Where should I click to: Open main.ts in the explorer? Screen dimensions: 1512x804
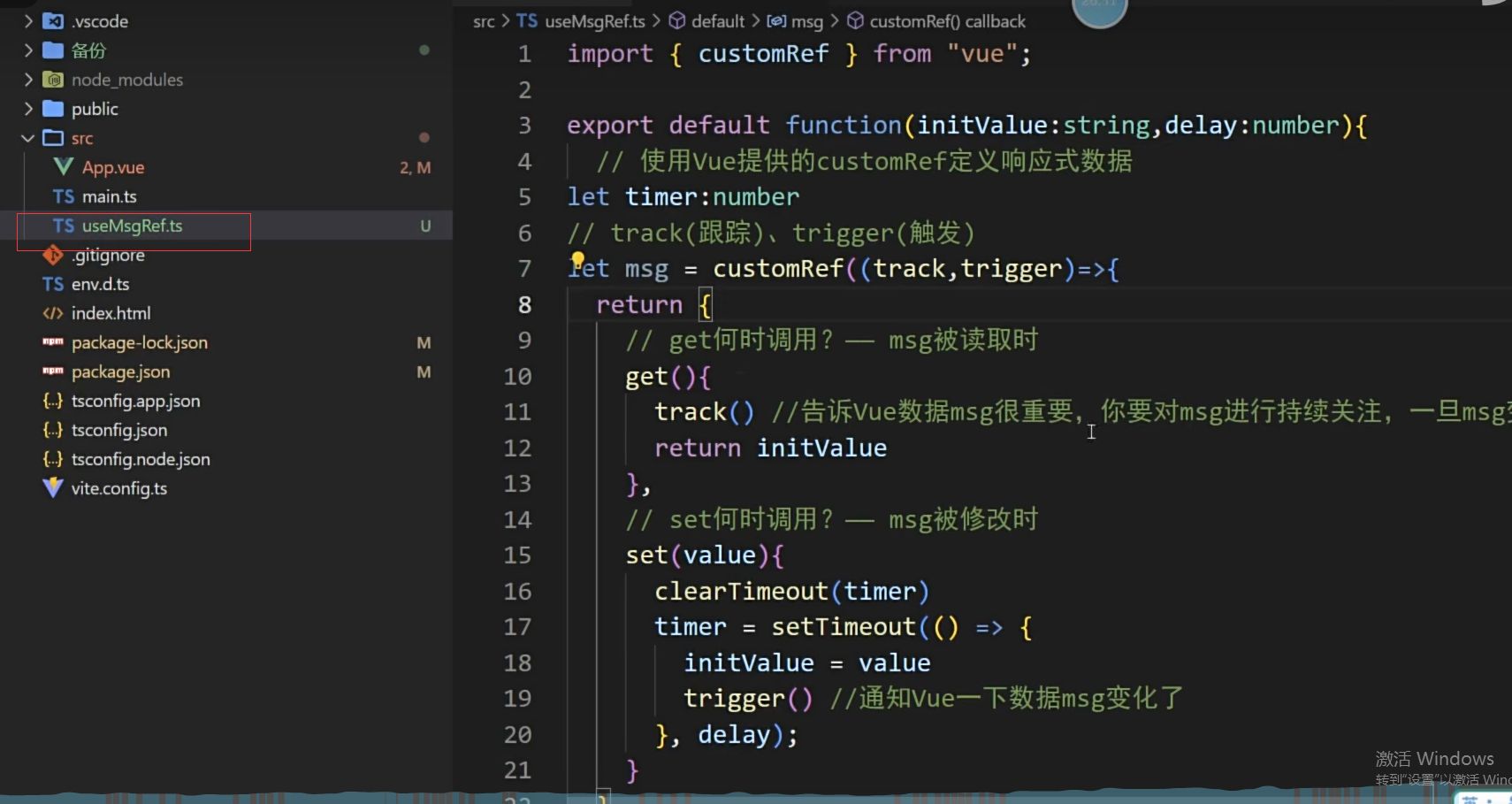click(x=109, y=196)
